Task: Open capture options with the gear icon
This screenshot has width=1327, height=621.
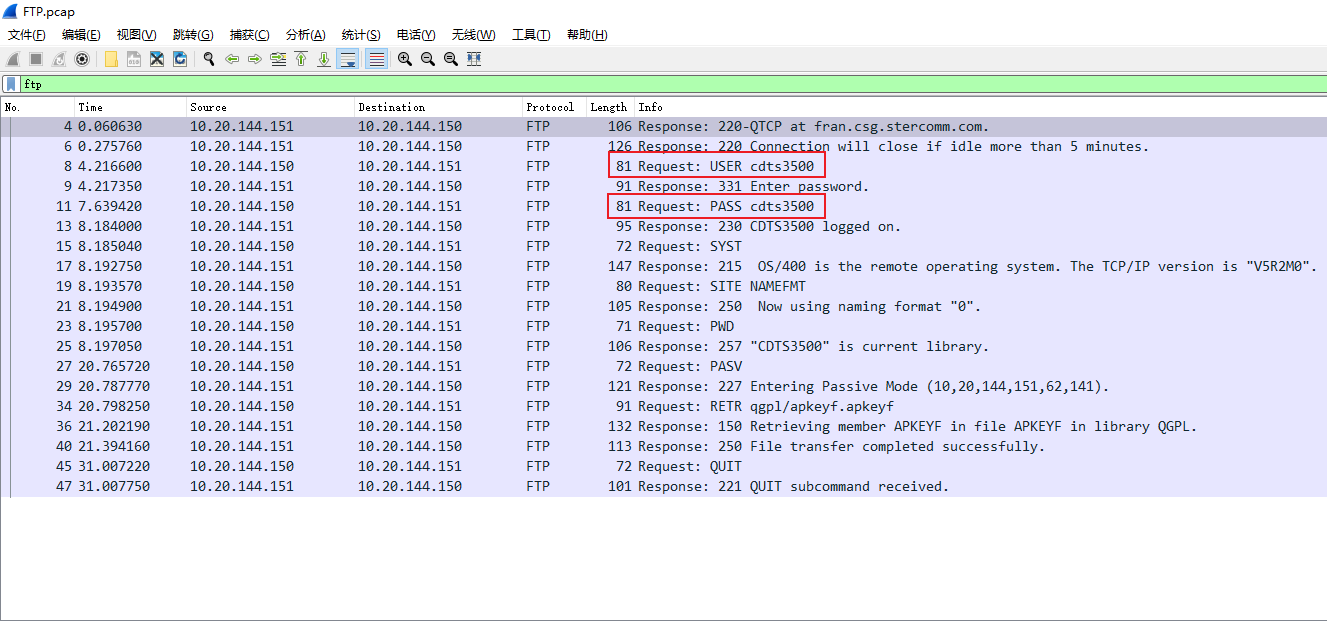Action: click(82, 59)
